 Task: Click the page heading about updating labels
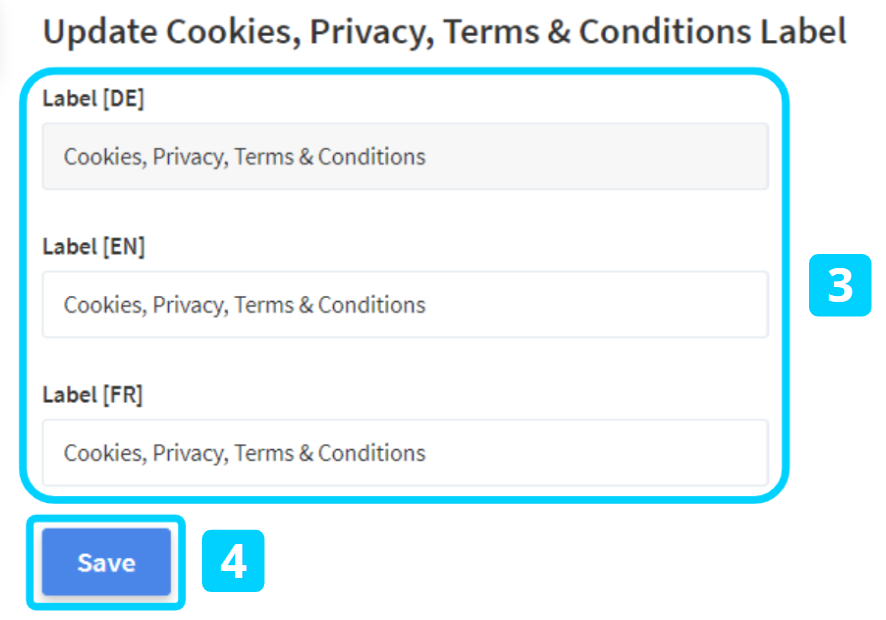[x=444, y=31]
